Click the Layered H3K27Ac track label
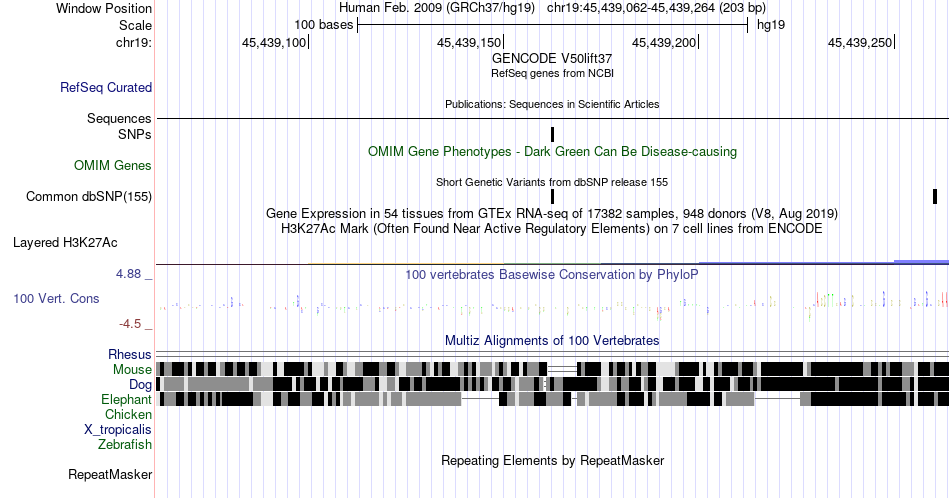950x498 pixels. (x=65, y=243)
